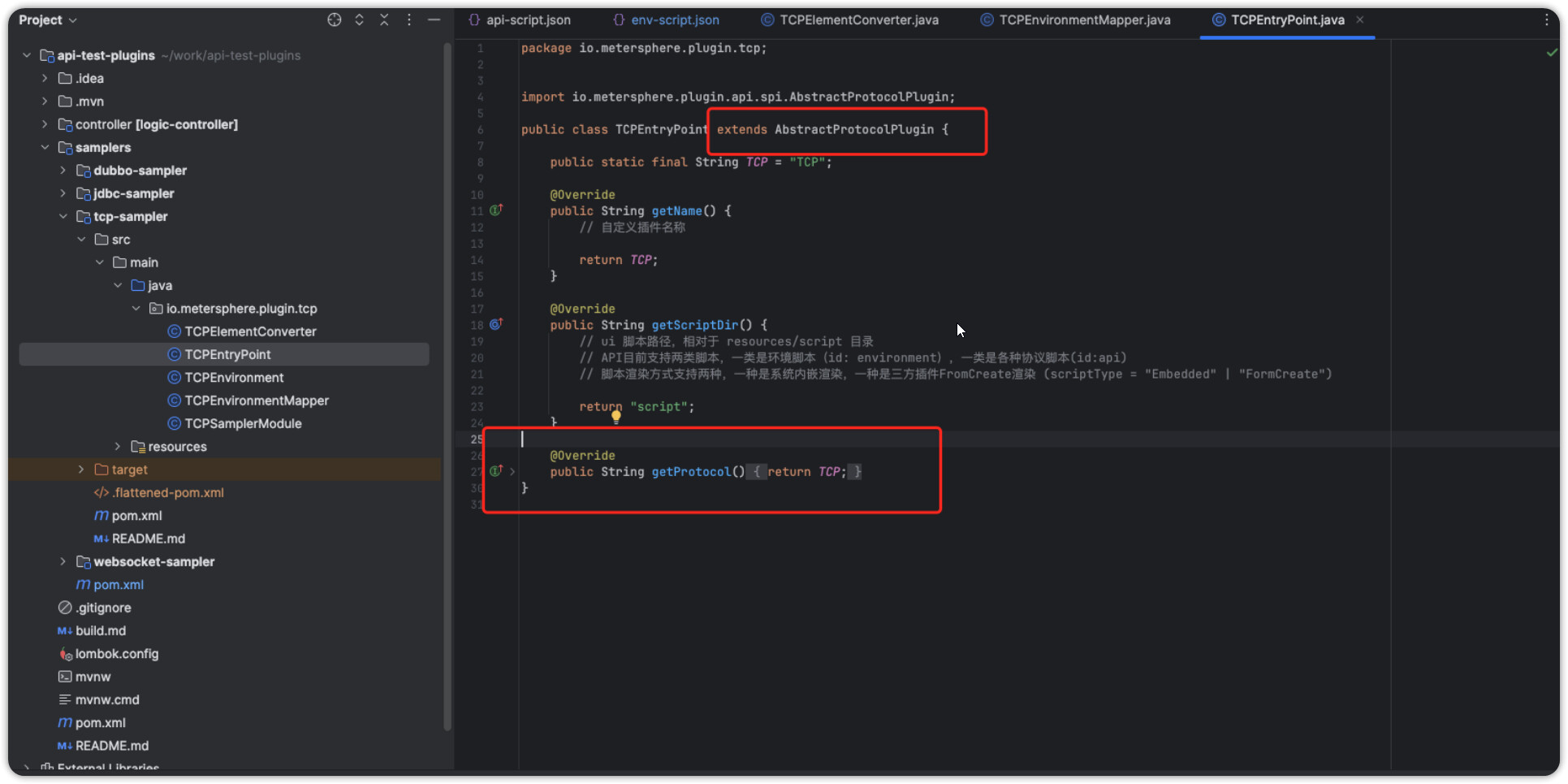1568x784 pixels.
Task: Expand all project tree nodes icon
Action: 359,19
